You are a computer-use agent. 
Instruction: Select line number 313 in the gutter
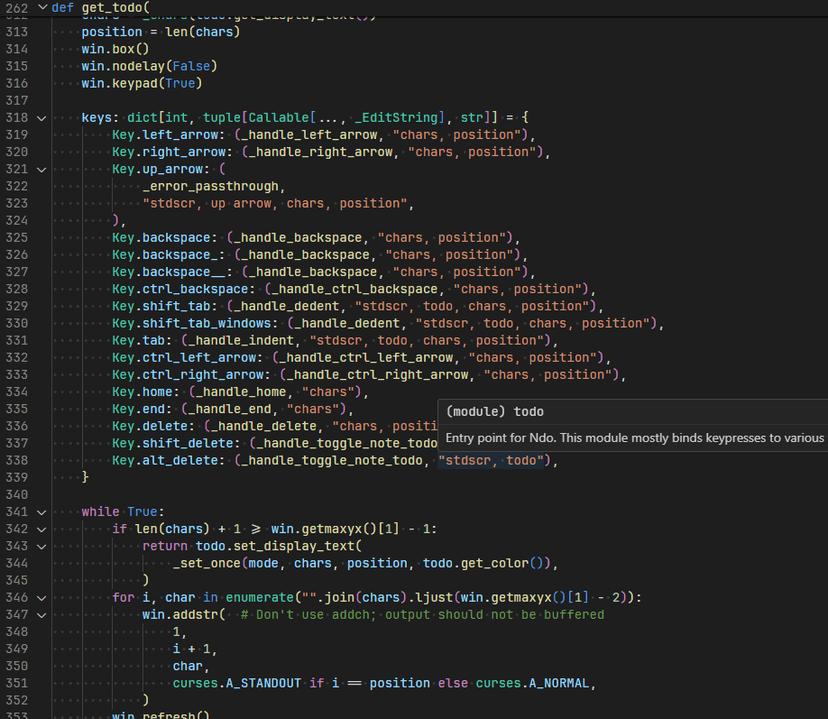tap(17, 32)
